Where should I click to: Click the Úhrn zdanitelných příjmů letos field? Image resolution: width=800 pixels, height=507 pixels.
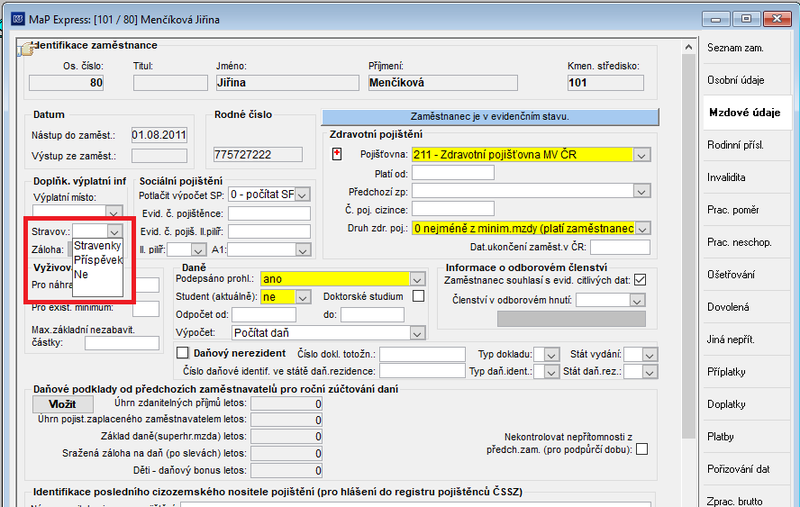286,404
